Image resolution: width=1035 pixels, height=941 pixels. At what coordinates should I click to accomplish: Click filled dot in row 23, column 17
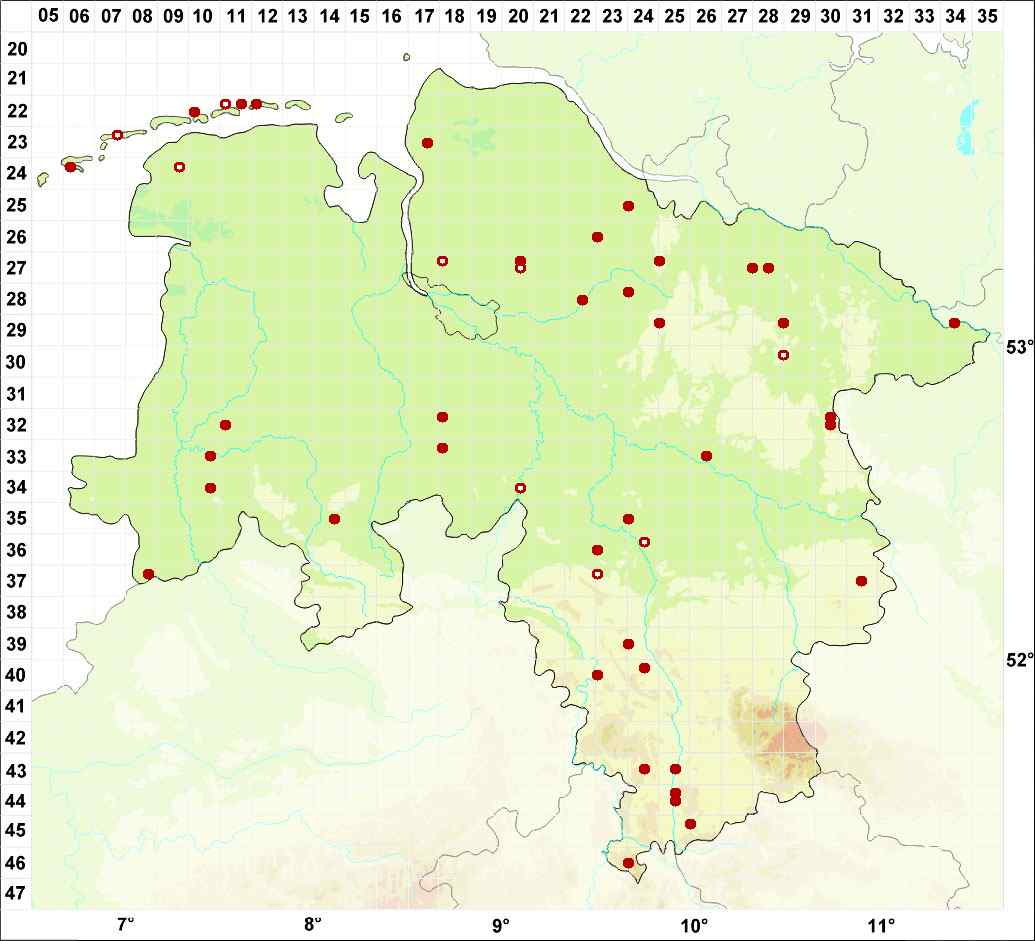(428, 143)
